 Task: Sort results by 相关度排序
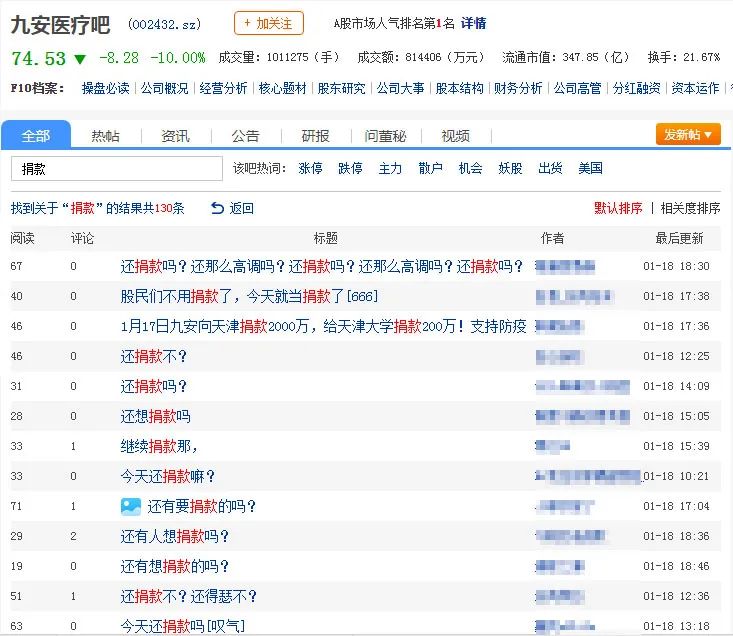pos(690,208)
